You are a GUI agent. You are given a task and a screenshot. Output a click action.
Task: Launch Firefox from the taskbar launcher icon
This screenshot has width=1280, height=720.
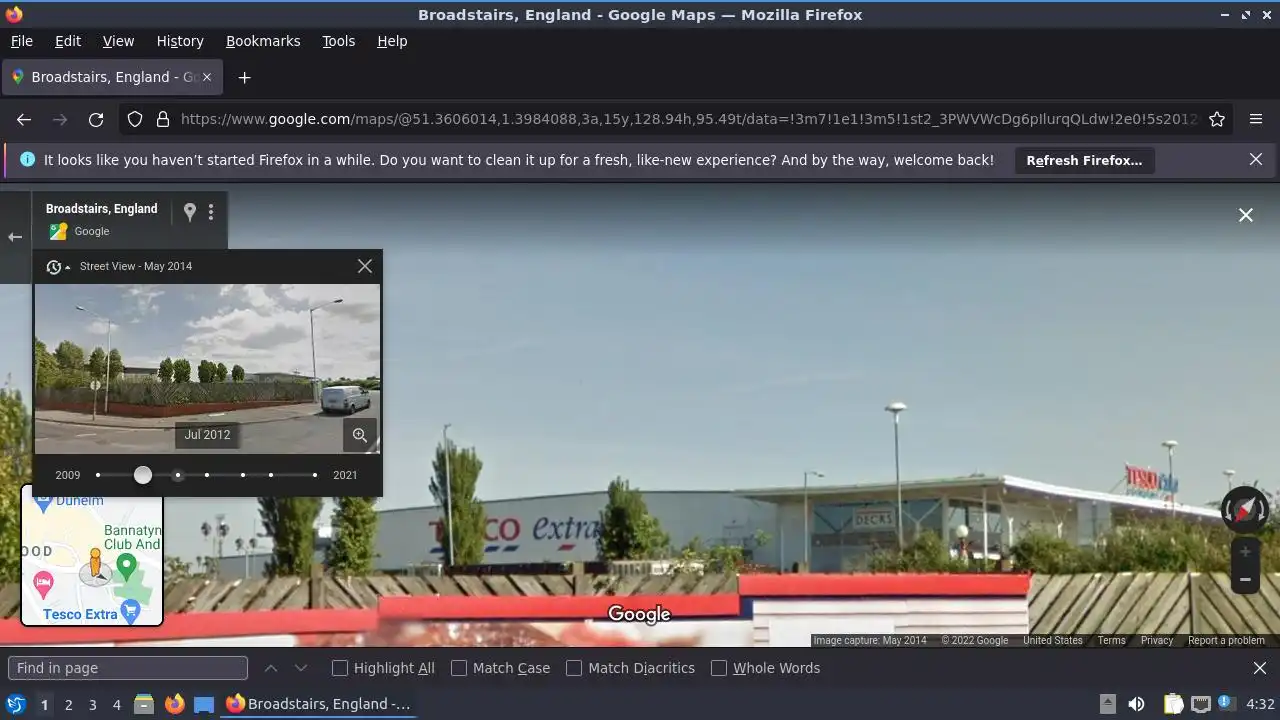[x=174, y=704]
